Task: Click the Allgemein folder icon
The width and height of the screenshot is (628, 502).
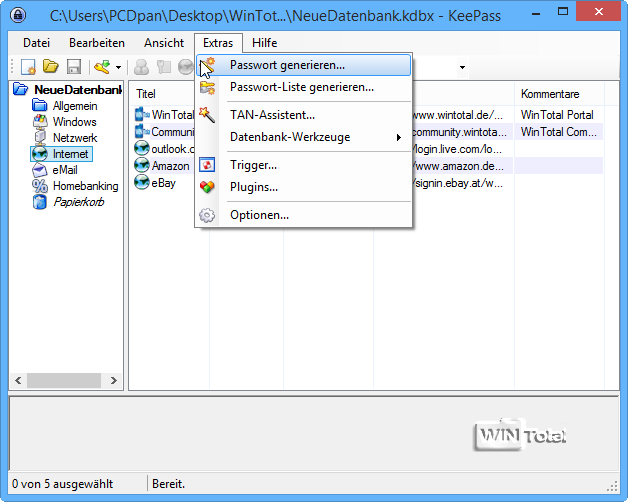Action: pos(40,106)
